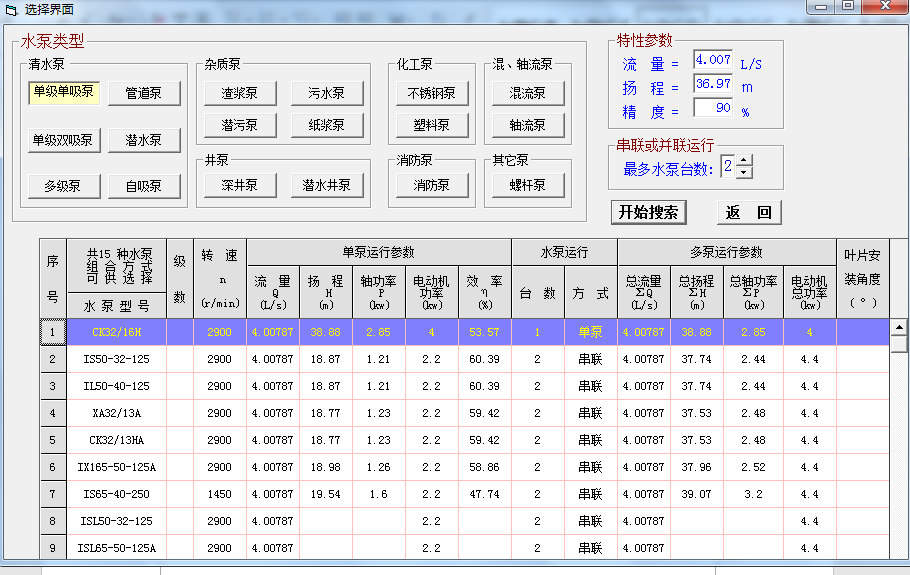
Task: Open the window icon in title bar
Action: [x=10, y=10]
